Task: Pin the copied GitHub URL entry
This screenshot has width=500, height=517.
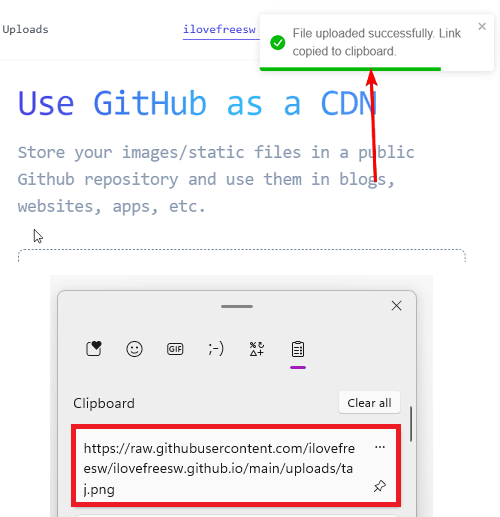Action: 380,486
